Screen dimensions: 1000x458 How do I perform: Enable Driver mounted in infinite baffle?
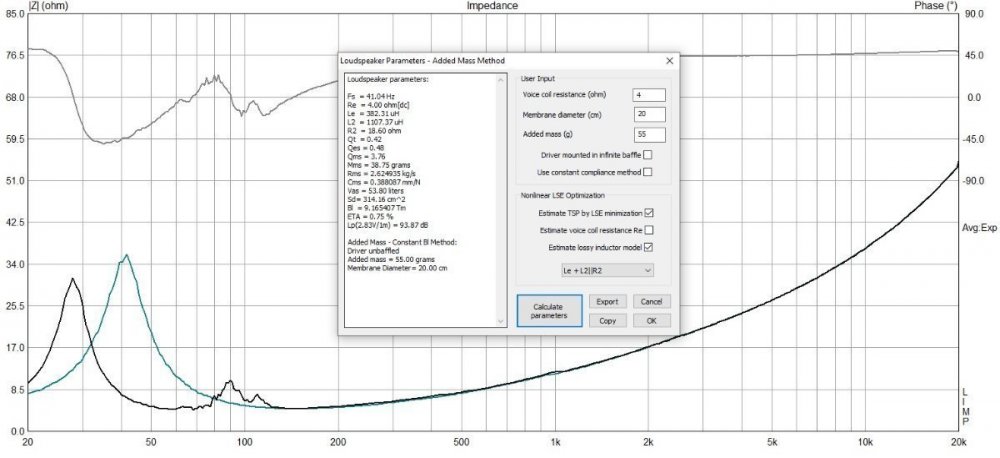648,154
